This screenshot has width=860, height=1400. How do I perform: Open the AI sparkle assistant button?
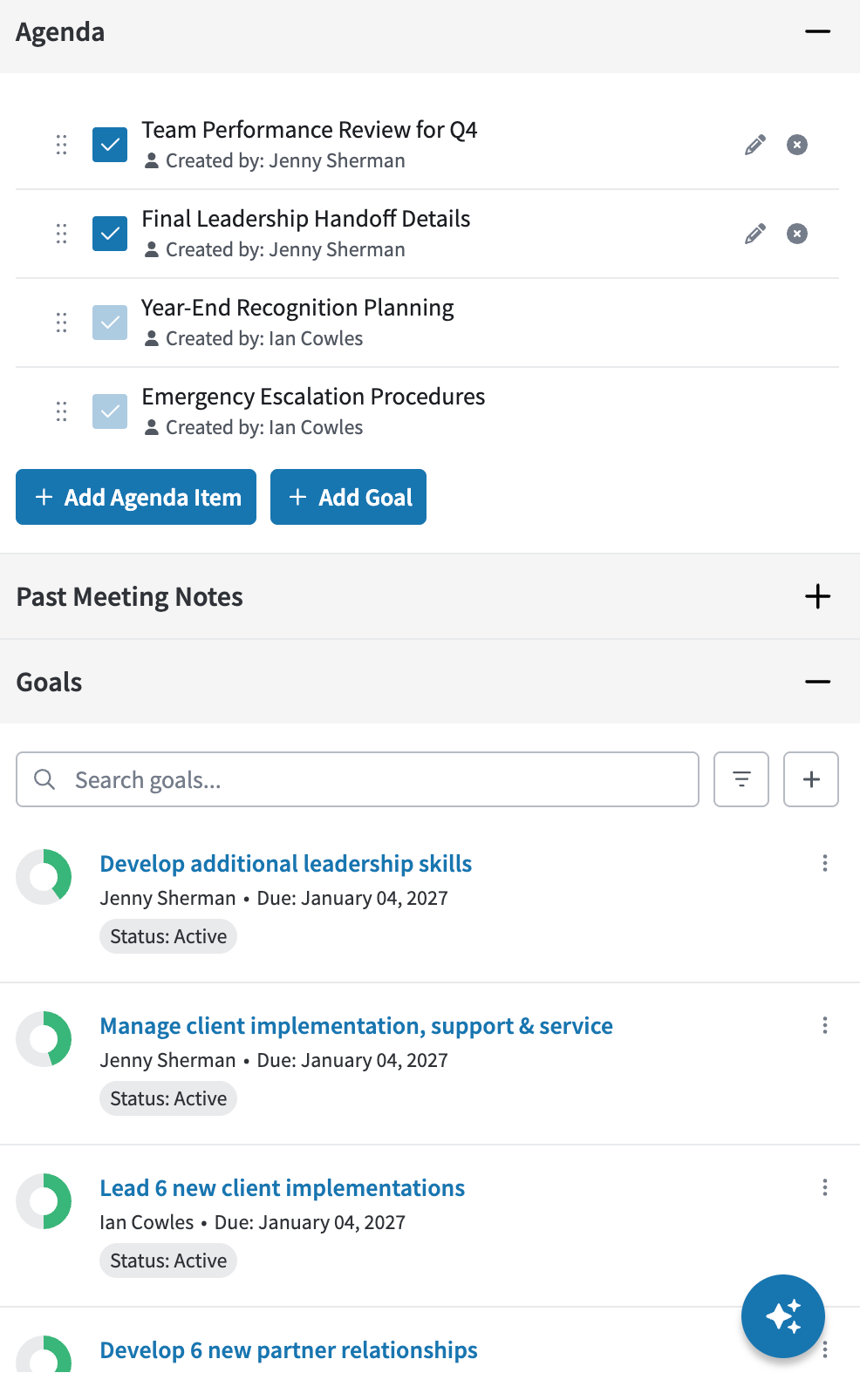783,1316
